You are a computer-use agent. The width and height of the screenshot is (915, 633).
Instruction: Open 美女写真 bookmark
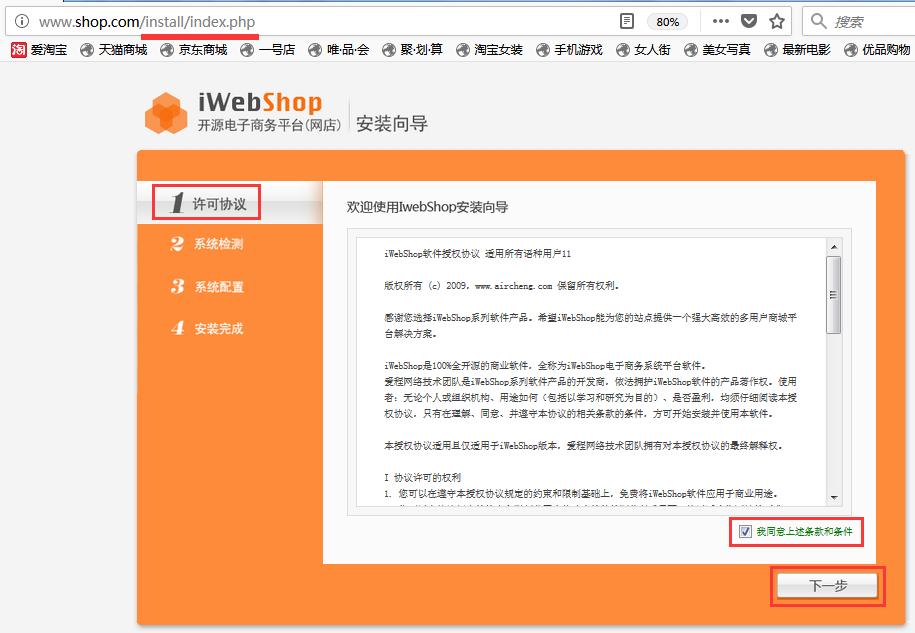(717, 50)
